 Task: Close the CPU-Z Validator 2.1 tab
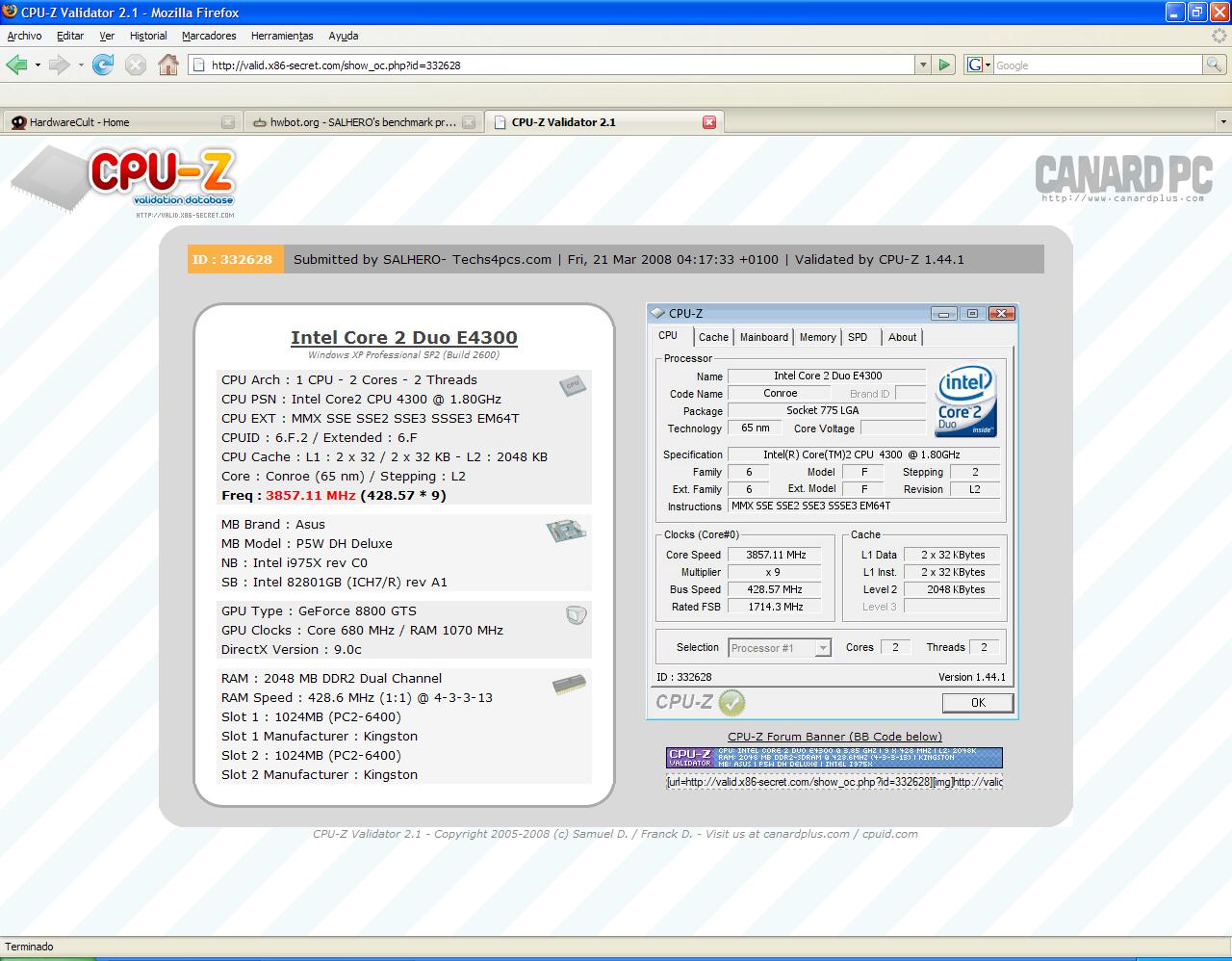[709, 122]
